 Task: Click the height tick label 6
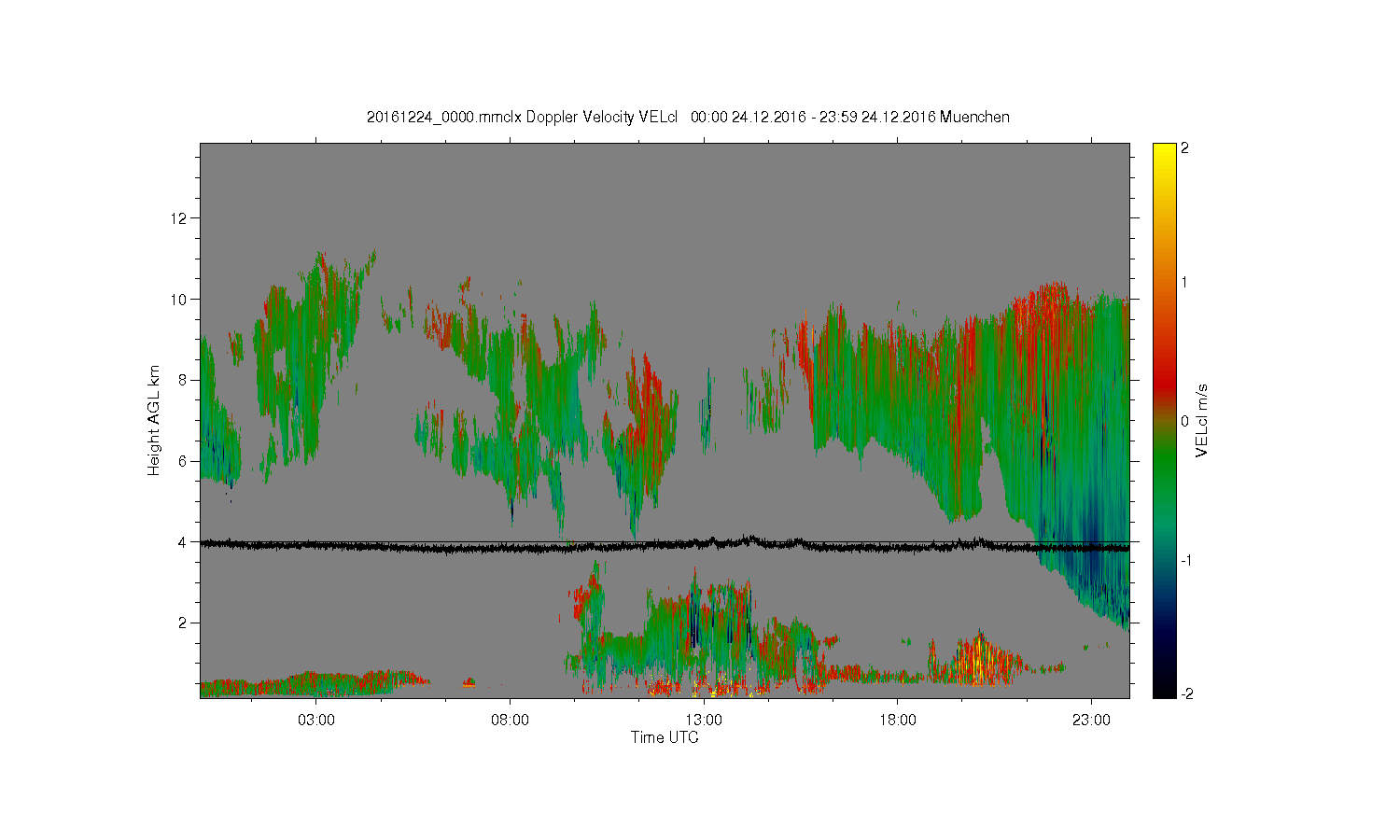pos(183,461)
